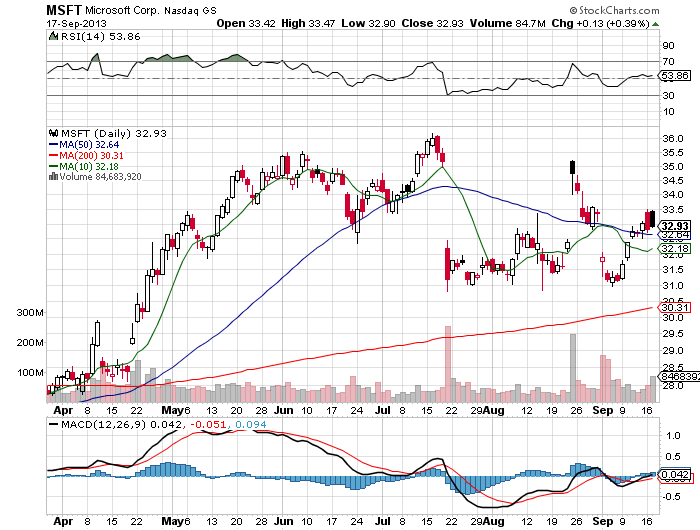Viewport: 700px width, 530px height.
Task: Click the green 32.18 price axis tag
Action: (675, 248)
